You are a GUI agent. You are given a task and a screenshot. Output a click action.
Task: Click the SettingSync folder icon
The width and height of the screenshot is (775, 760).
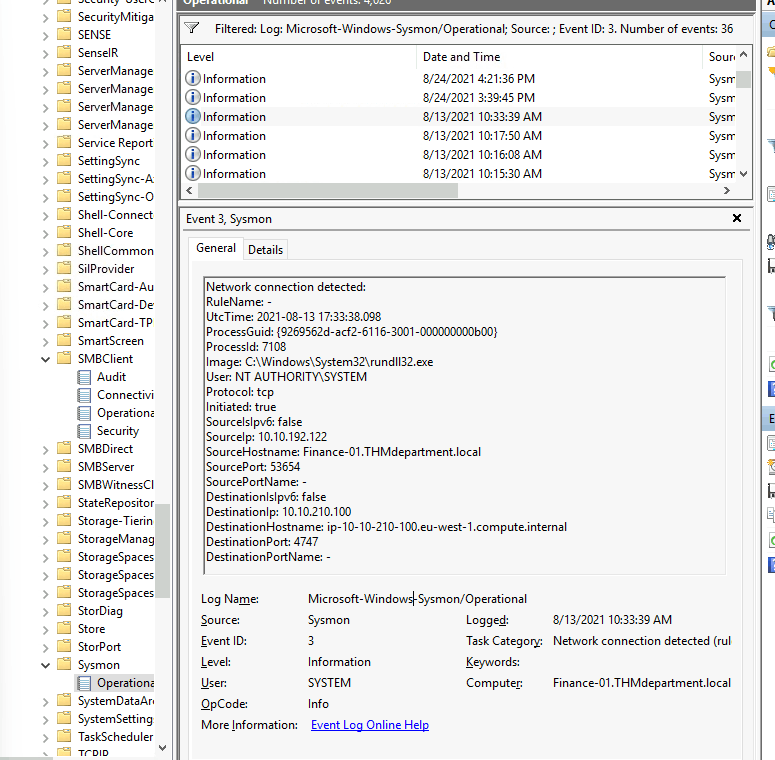[64, 160]
